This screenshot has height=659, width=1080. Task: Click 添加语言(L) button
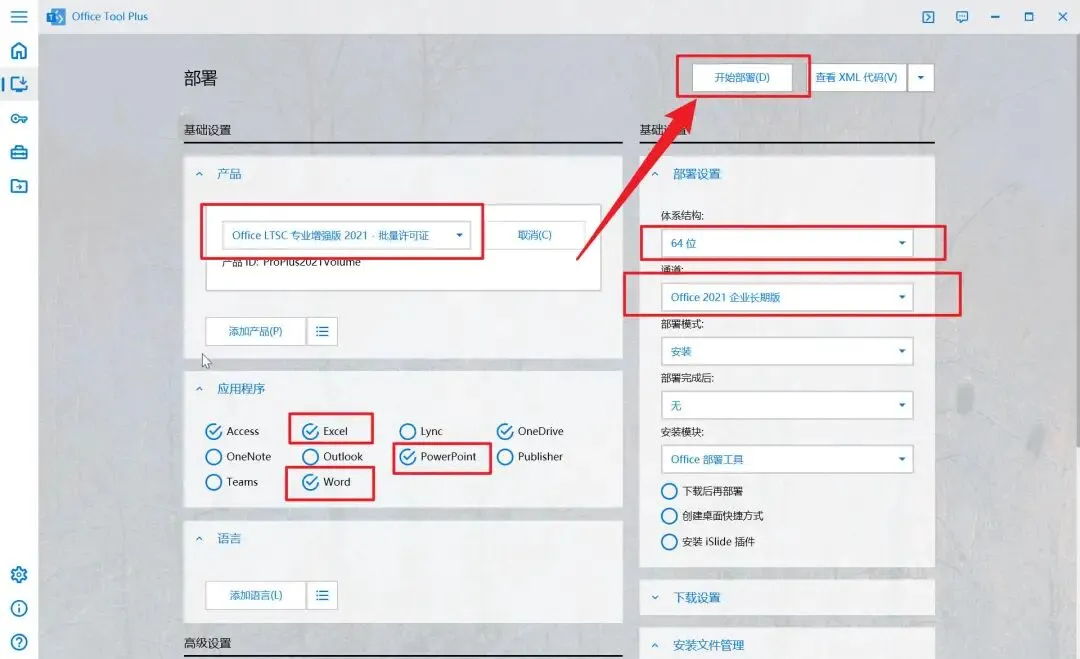256,595
